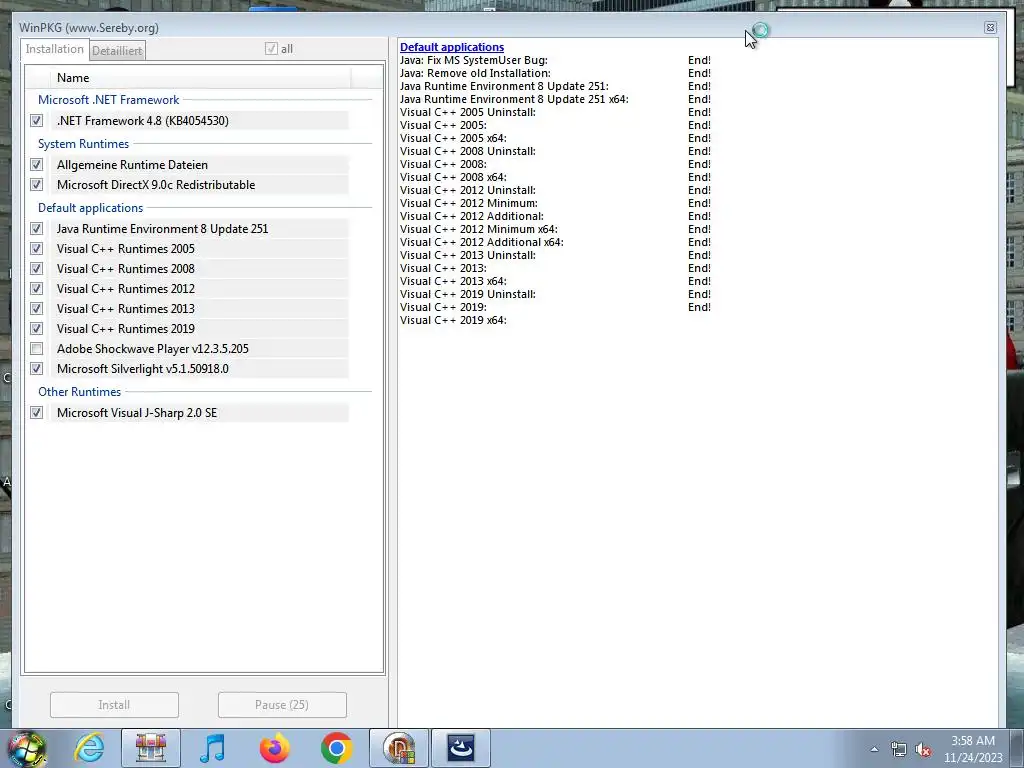The height and width of the screenshot is (768, 1024).
Task: Switch to the WinPKG installer taskbar button
Action: 399,748
